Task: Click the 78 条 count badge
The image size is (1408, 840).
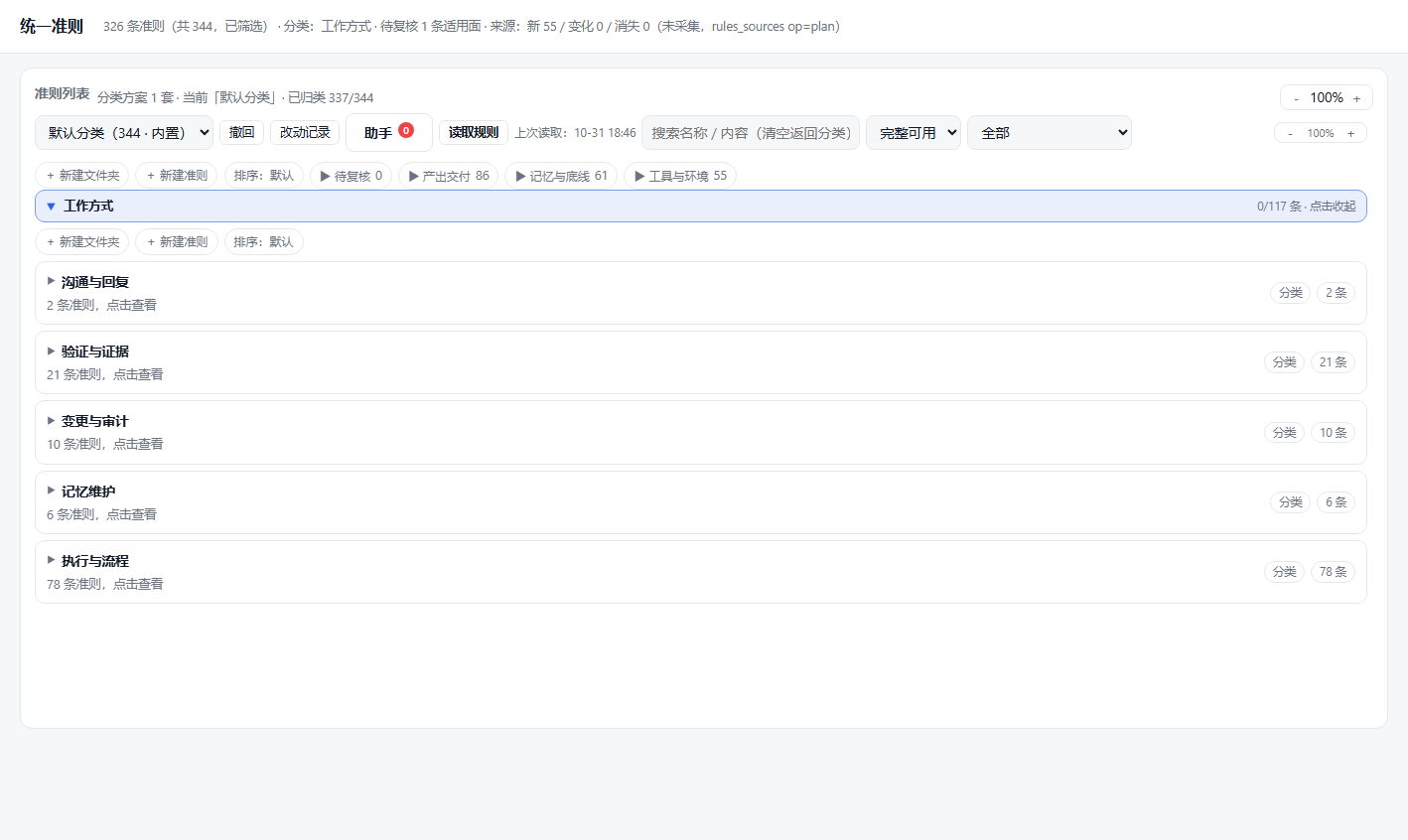Action: tap(1334, 572)
